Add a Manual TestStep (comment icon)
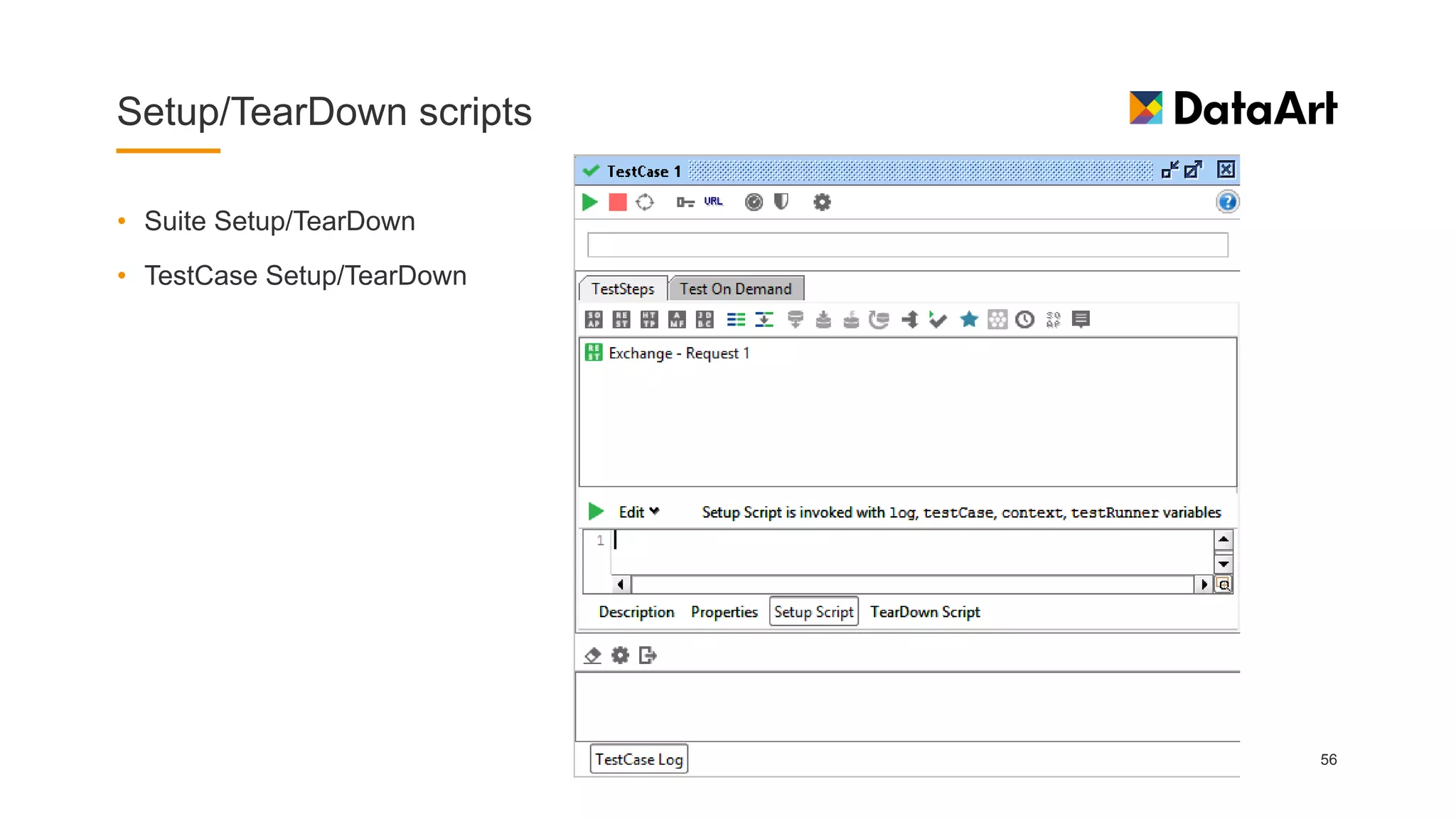Viewport: 1456px width, 819px height. click(x=1081, y=320)
